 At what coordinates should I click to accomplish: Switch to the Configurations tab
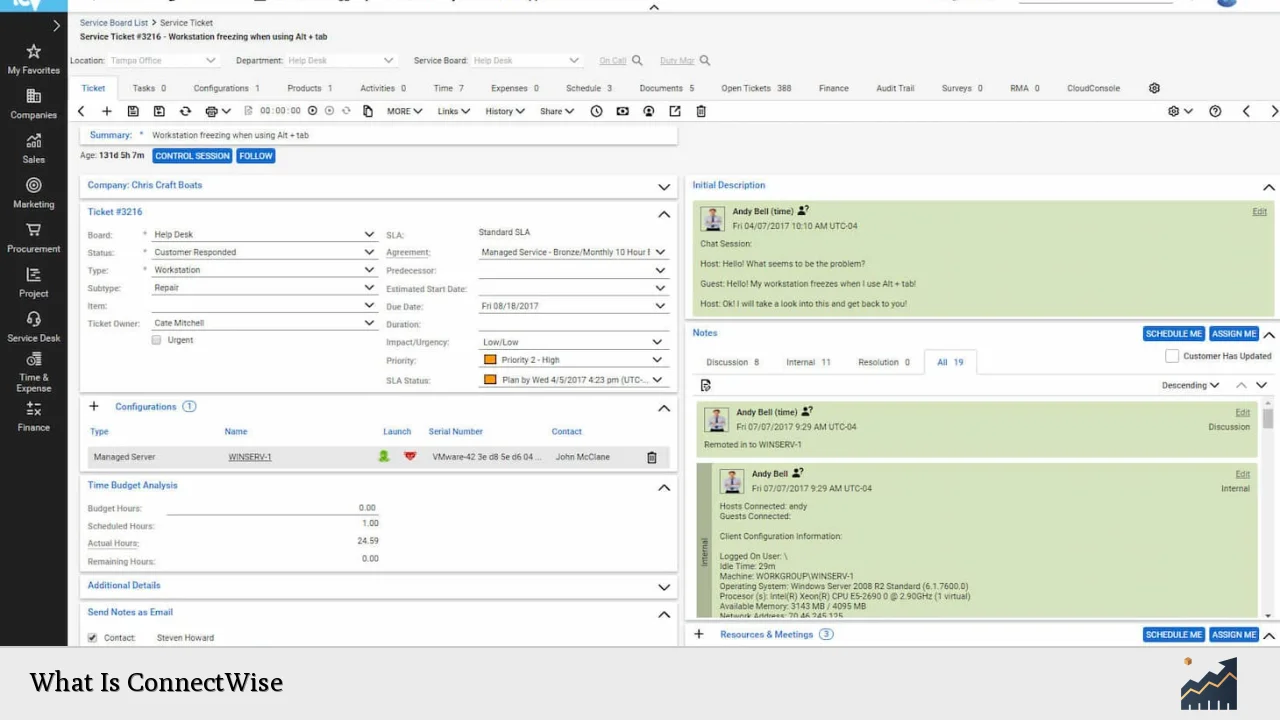click(x=226, y=88)
